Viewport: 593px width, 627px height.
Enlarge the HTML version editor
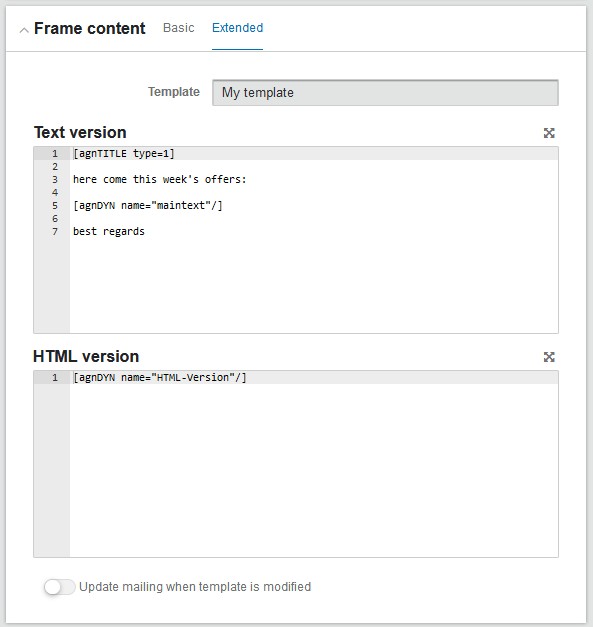pyautogui.click(x=549, y=357)
